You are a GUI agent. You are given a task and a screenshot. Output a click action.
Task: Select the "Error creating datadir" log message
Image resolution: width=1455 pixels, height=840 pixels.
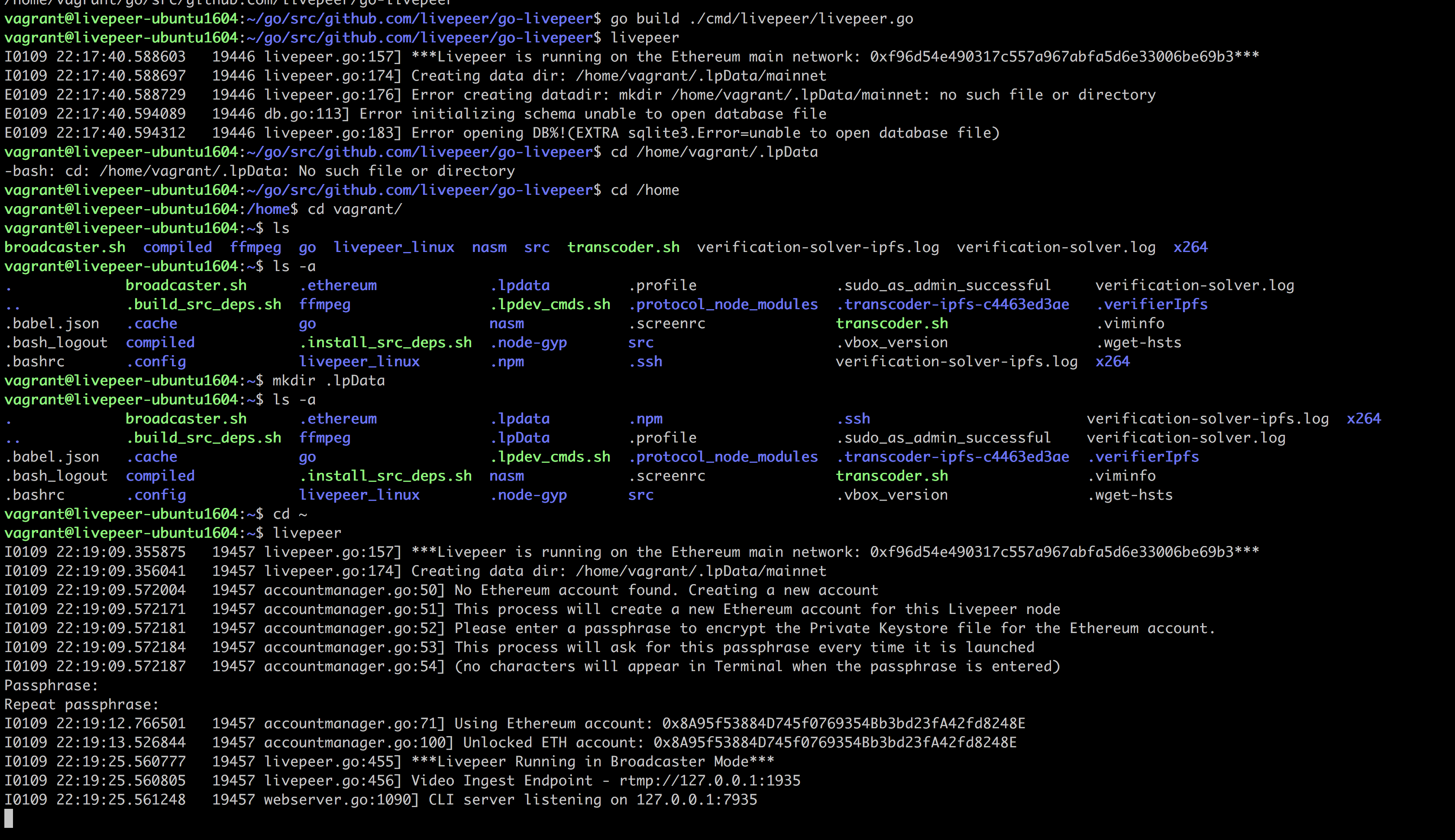coord(783,95)
